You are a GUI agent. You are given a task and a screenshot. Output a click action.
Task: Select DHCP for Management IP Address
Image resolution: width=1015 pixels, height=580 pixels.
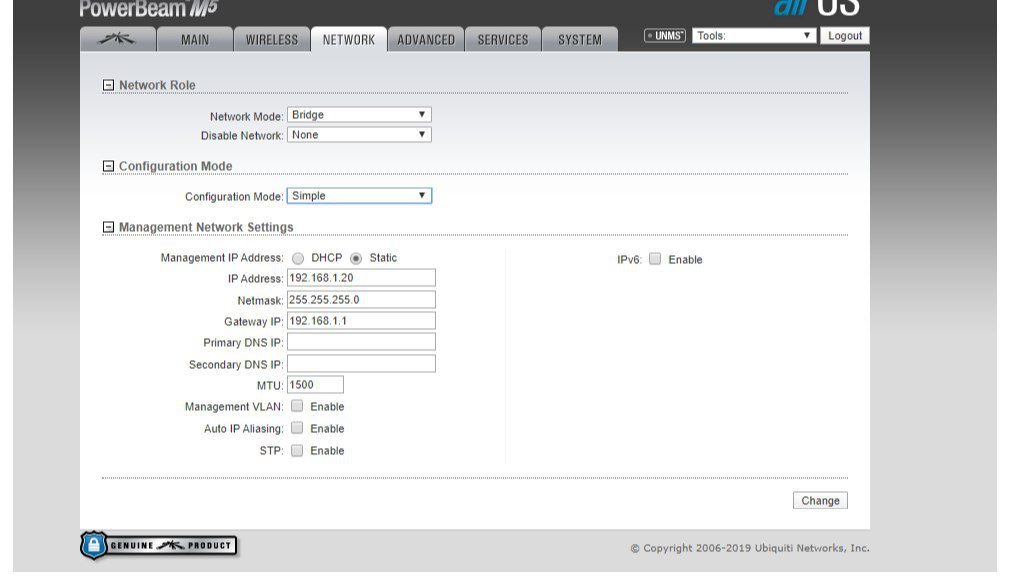(298, 258)
